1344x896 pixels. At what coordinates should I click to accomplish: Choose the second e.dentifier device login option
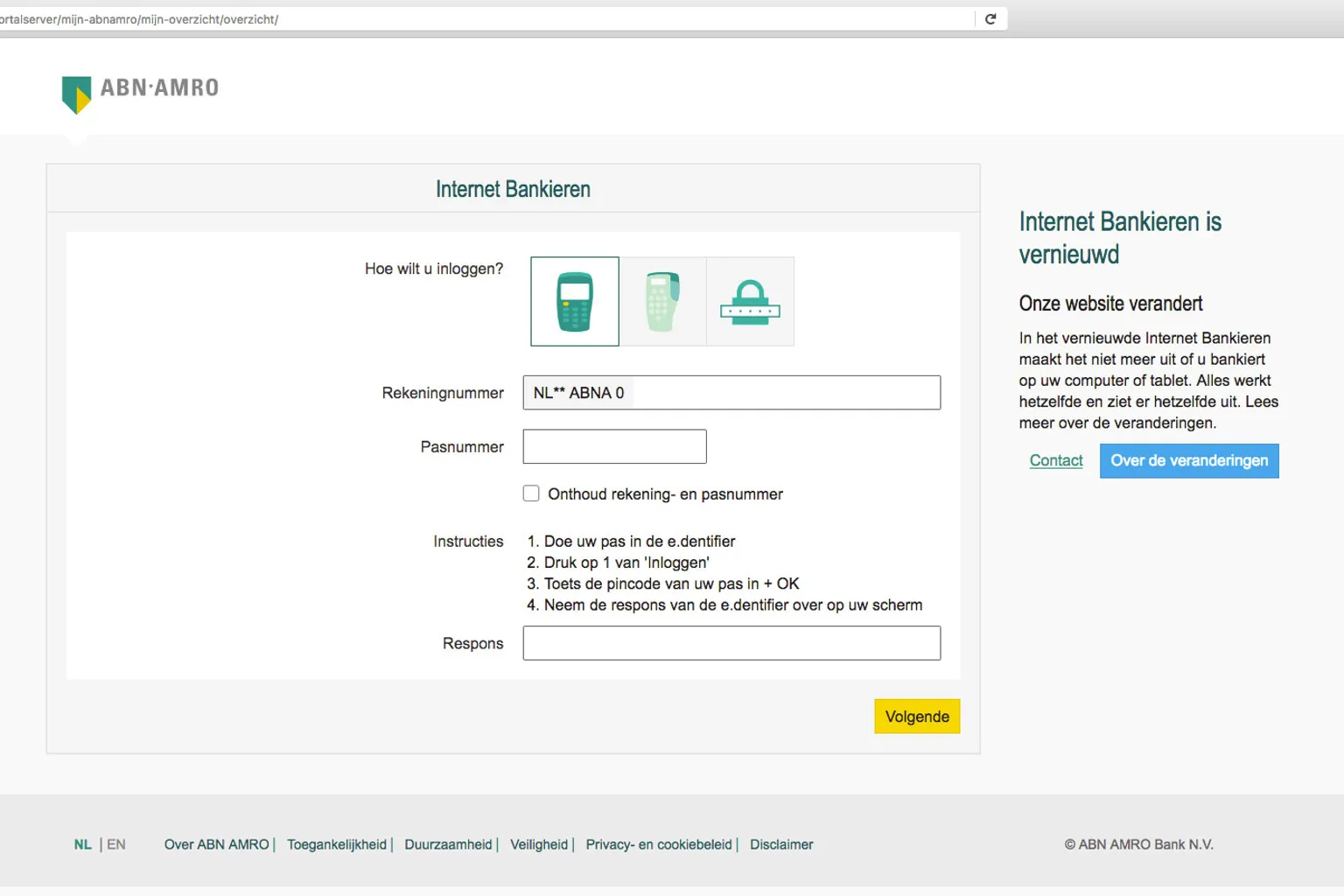(662, 301)
